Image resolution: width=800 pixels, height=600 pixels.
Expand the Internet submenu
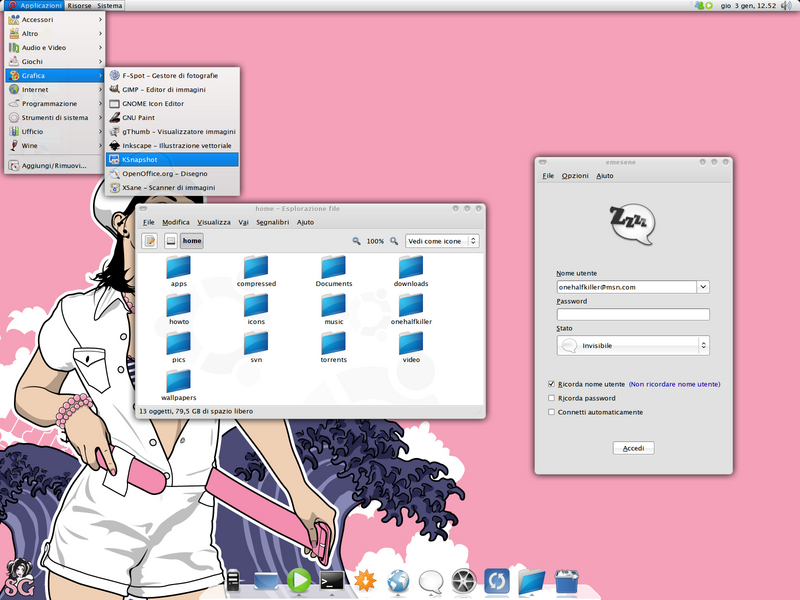(55, 89)
